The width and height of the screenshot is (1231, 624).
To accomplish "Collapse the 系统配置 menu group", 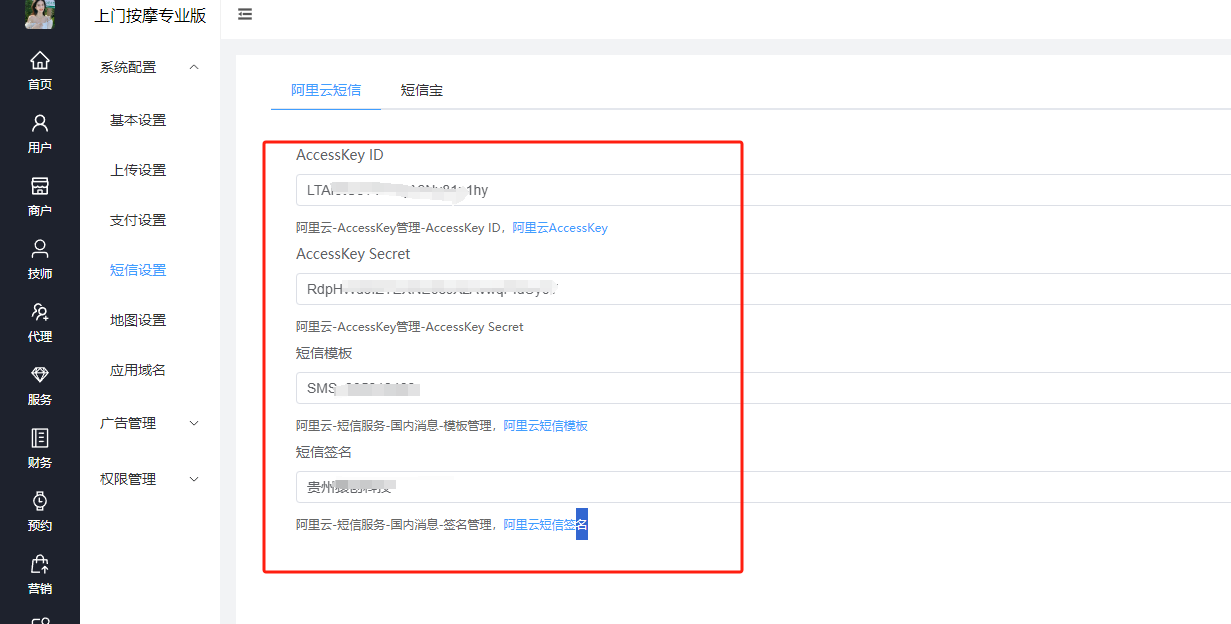I will pyautogui.click(x=150, y=67).
